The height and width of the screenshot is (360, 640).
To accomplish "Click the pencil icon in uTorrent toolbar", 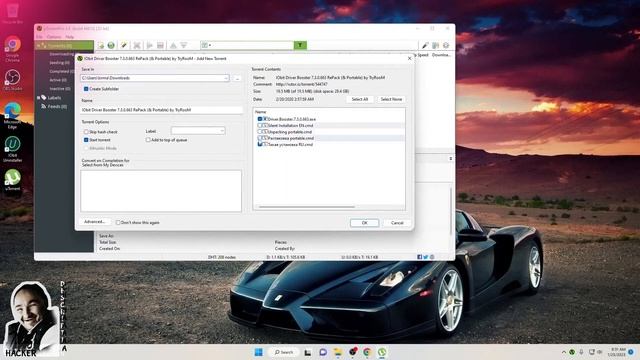I will pyautogui.click(x=425, y=45).
